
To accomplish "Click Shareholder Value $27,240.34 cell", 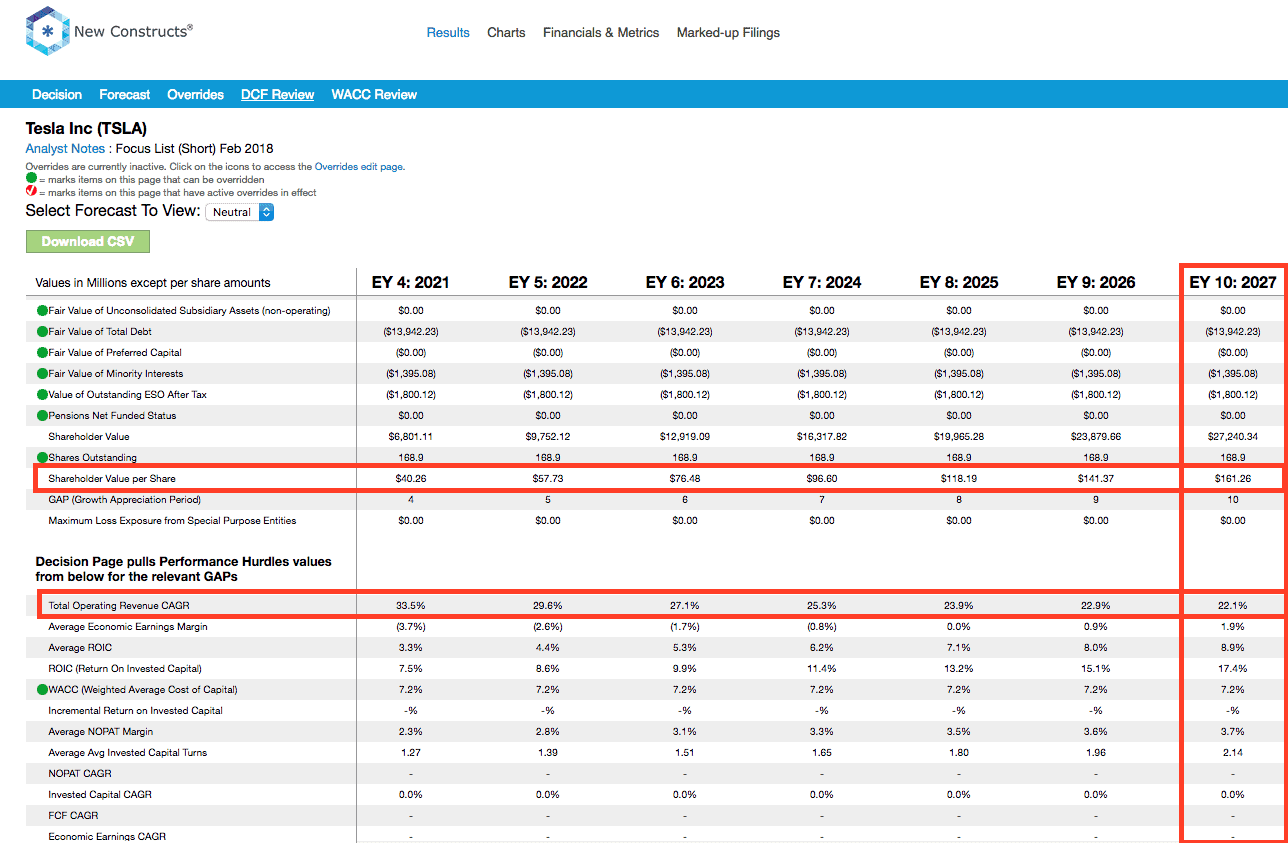I will coord(1233,436).
